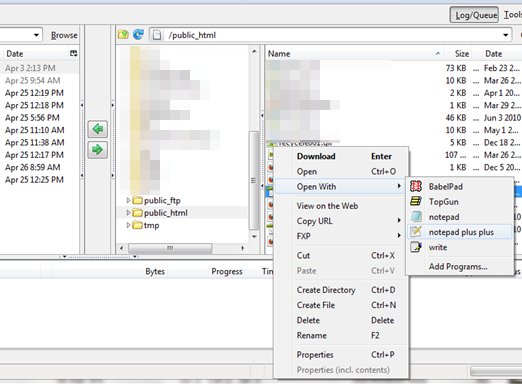522x384 pixels.
Task: Select View on the Web
Action: click(341, 206)
